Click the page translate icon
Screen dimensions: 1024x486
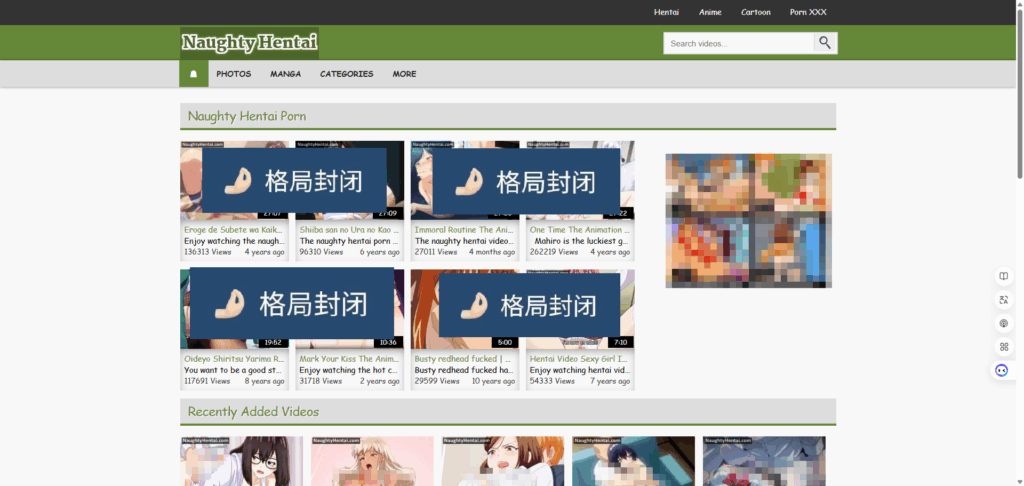point(1004,300)
